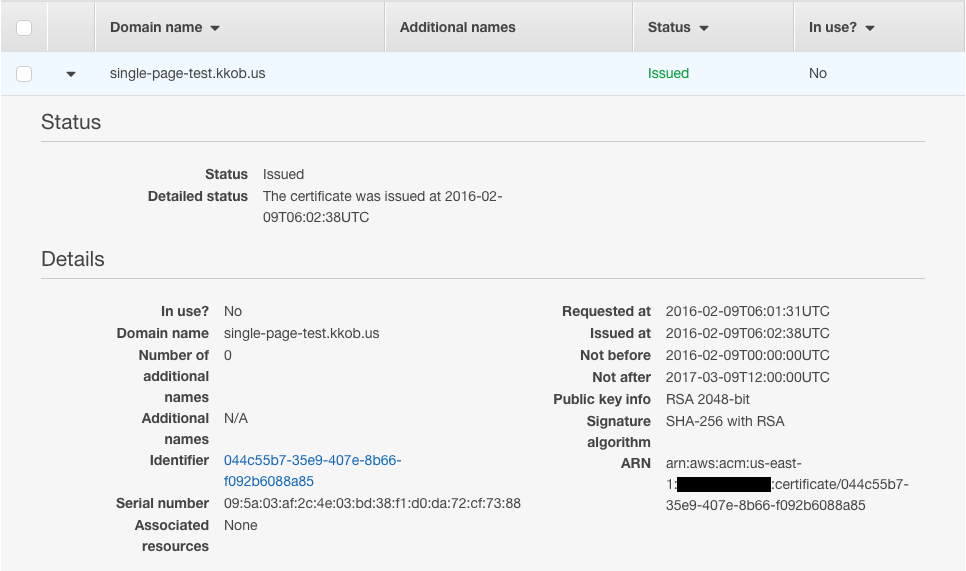Viewport: 966px width, 571px height.
Task: Click the SHA-256 with RSA signature value
Action: tap(725, 421)
